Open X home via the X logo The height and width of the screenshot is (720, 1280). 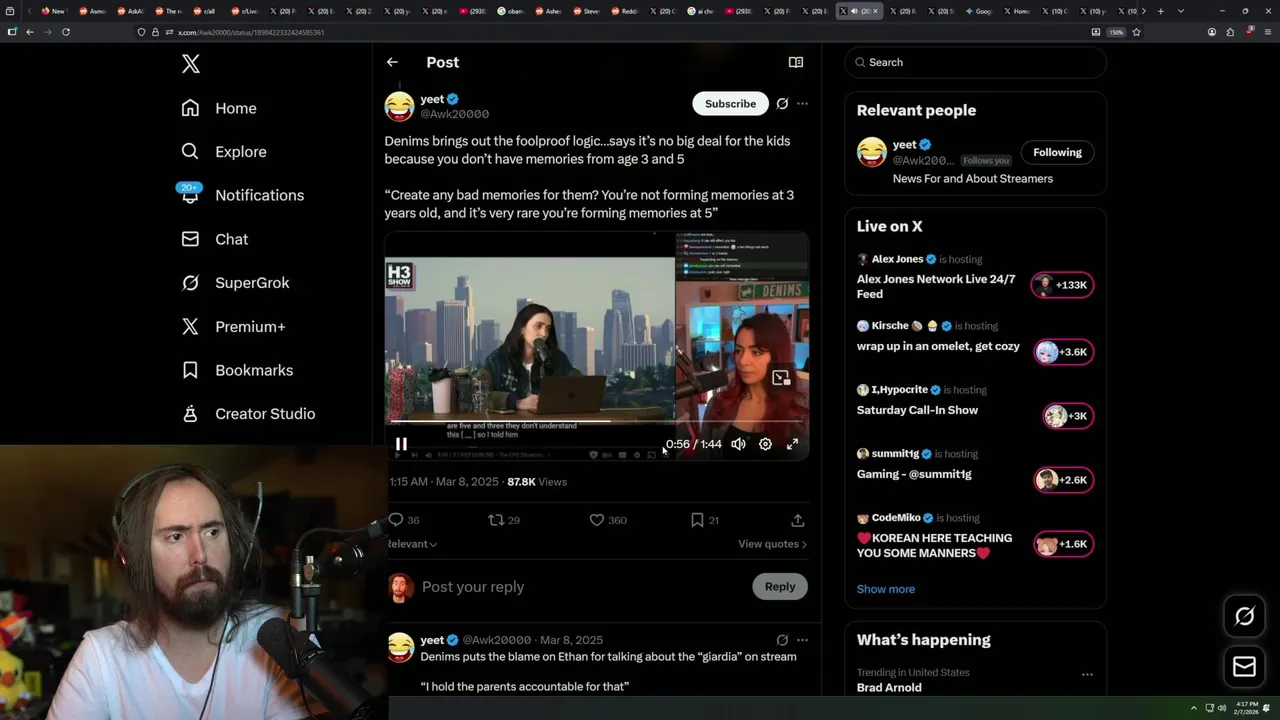[x=191, y=64]
